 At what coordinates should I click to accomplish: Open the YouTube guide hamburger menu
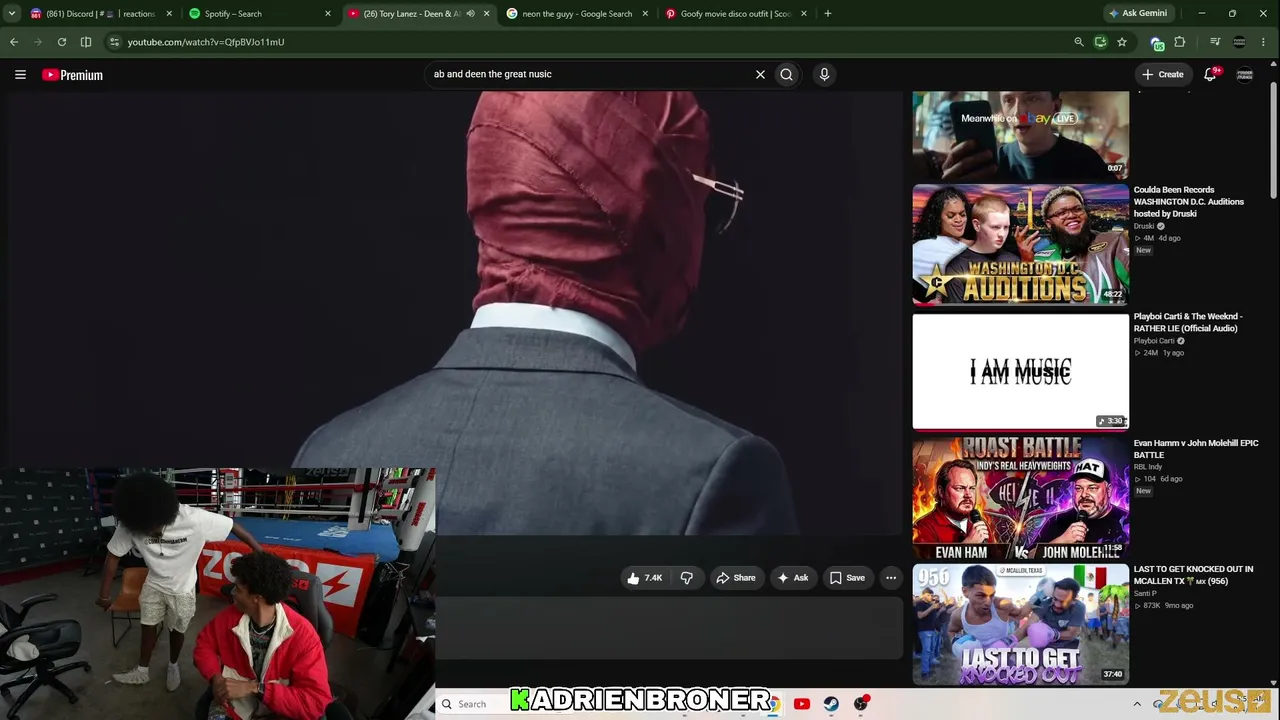coord(20,74)
